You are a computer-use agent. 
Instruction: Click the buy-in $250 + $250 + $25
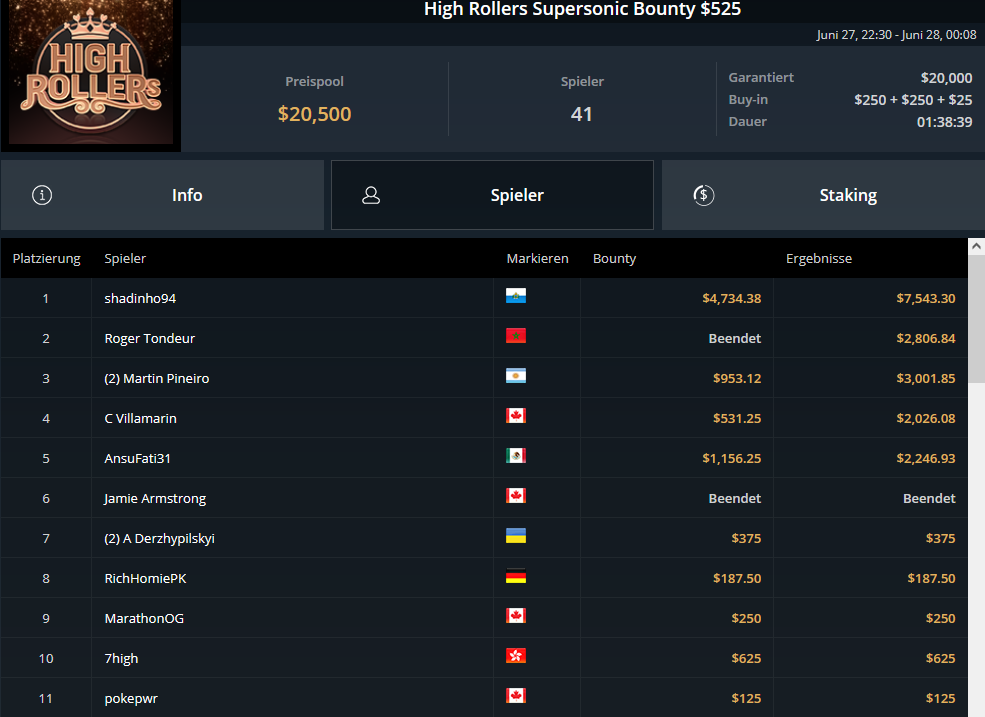pyautogui.click(x=913, y=99)
